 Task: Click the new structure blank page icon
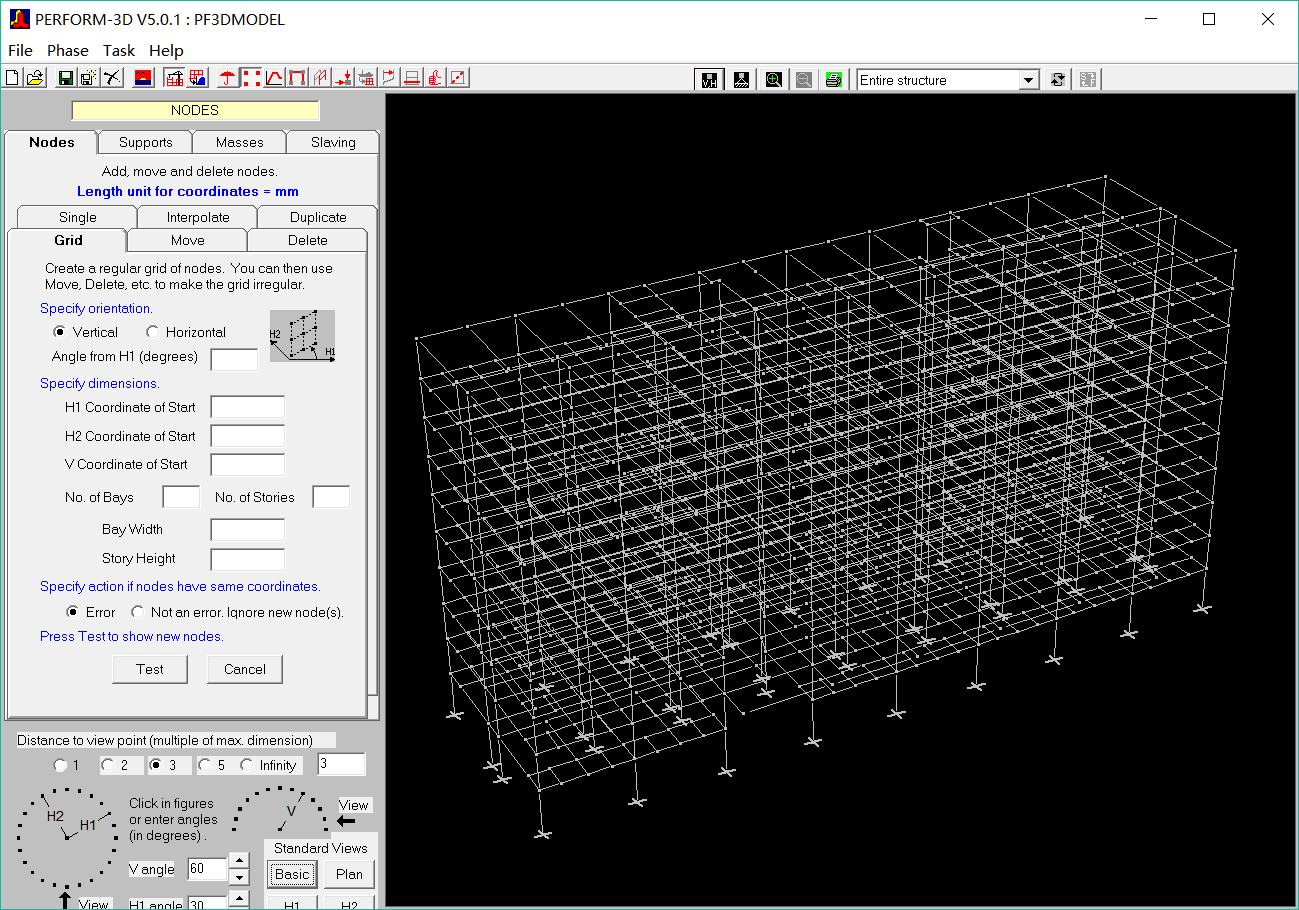(13, 78)
